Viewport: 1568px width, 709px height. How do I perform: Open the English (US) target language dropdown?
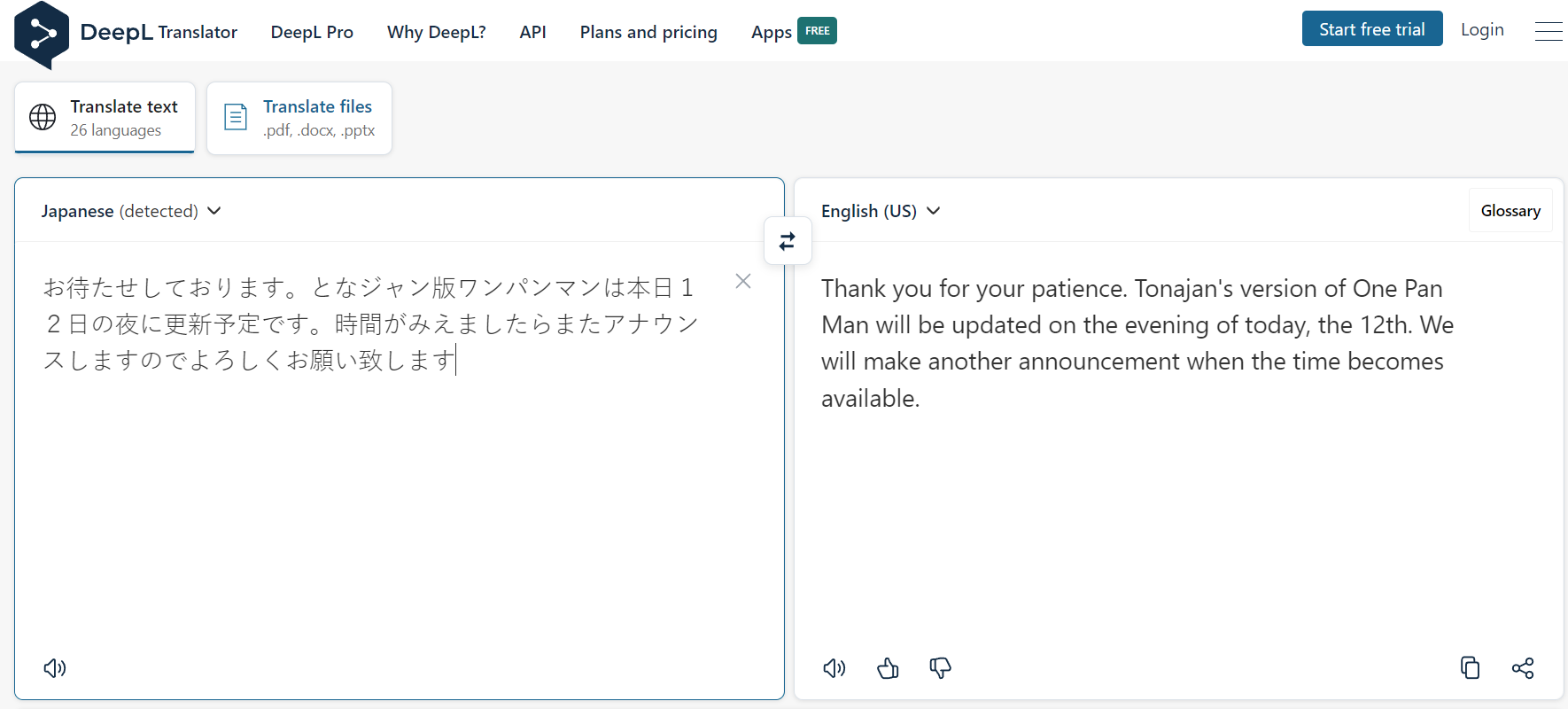tap(881, 211)
